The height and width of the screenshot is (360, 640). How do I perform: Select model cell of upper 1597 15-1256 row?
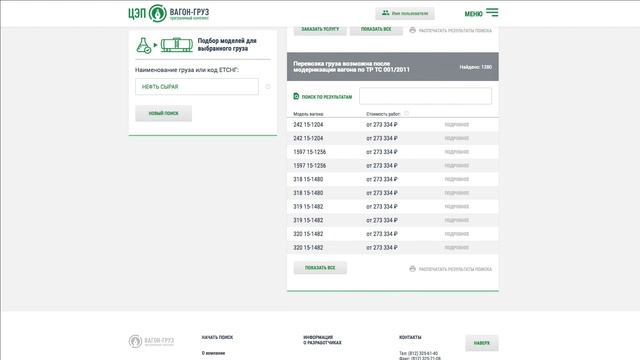[309, 152]
